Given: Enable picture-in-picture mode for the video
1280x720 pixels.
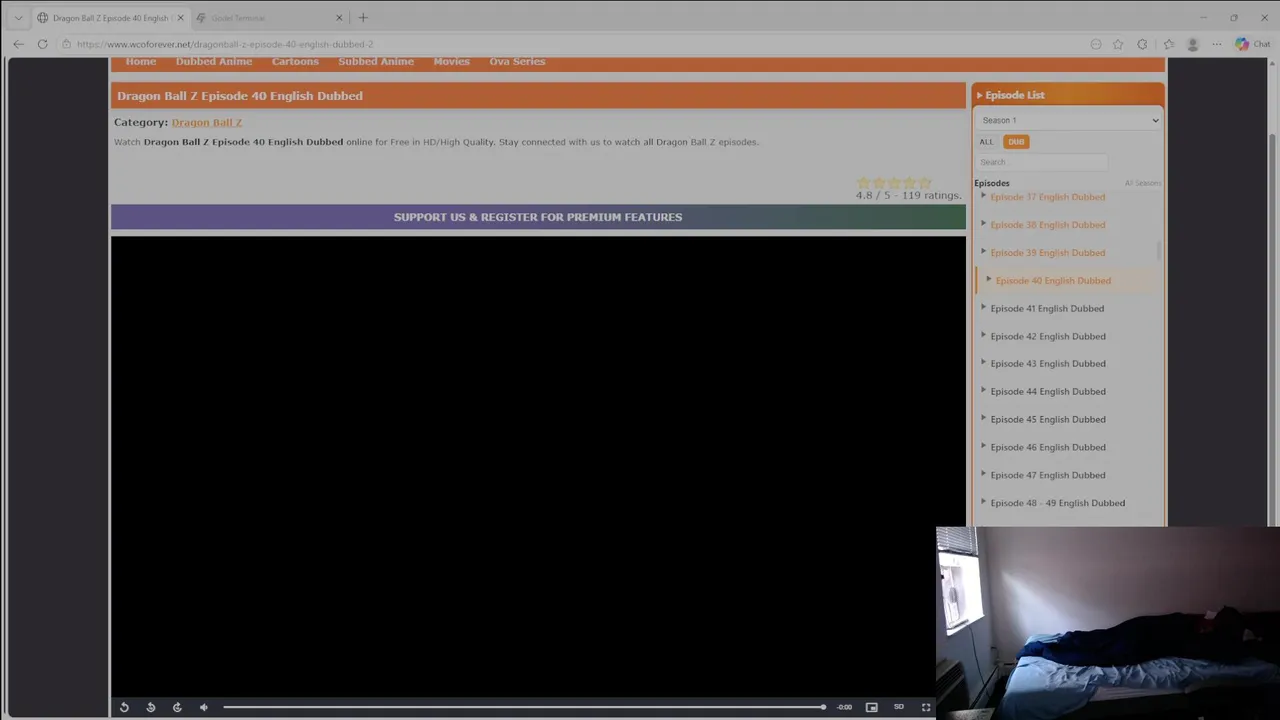Looking at the screenshot, I should point(872,707).
